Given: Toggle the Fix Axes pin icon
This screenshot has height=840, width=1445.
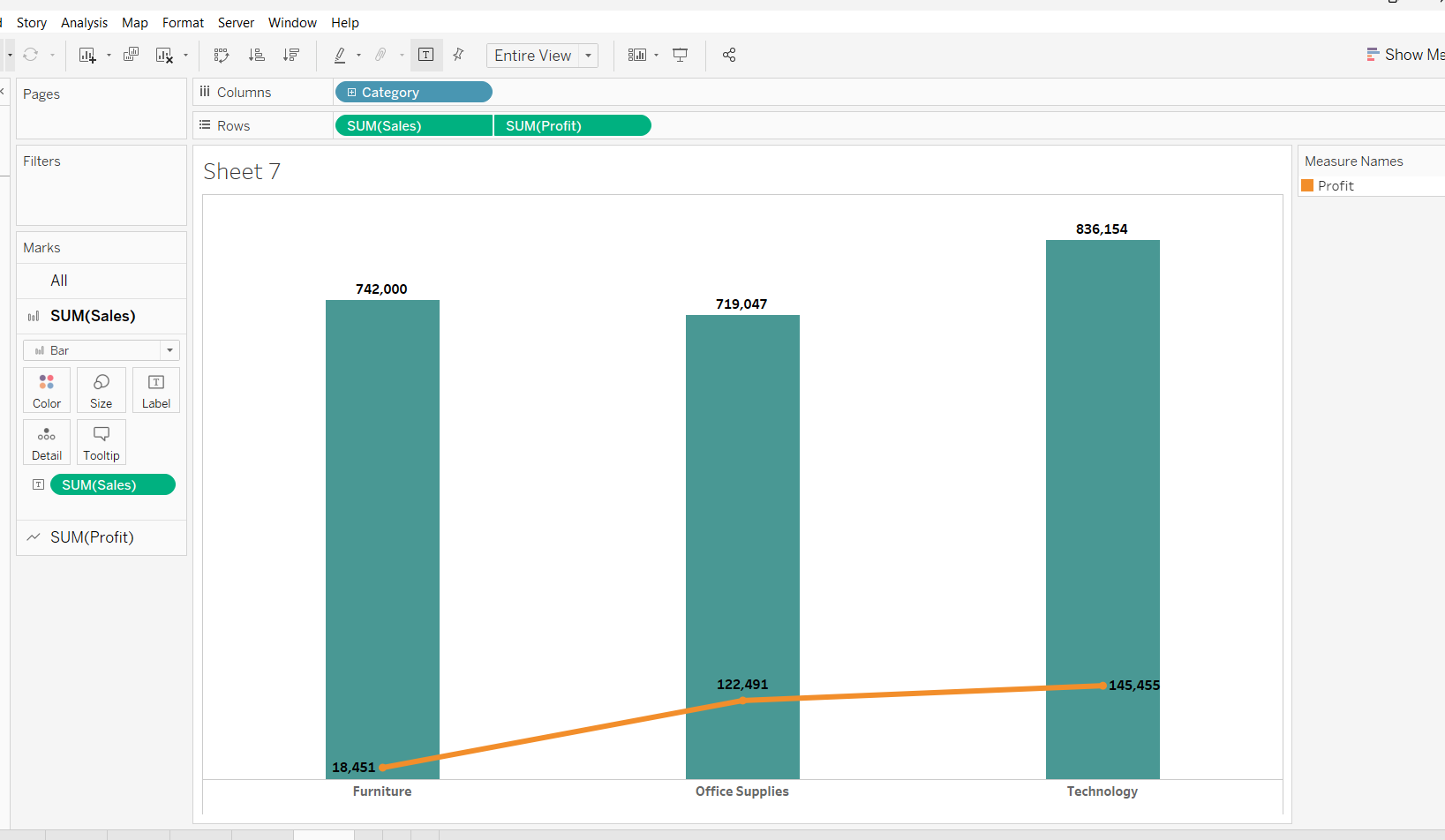Looking at the screenshot, I should tap(458, 55).
